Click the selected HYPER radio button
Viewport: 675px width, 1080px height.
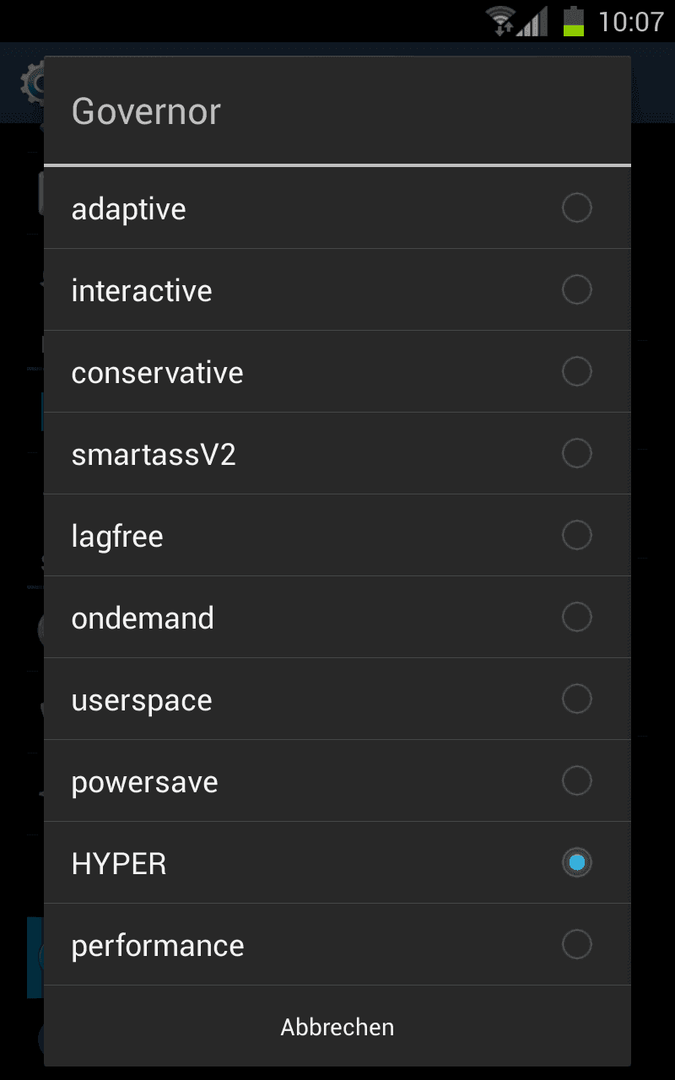(577, 862)
